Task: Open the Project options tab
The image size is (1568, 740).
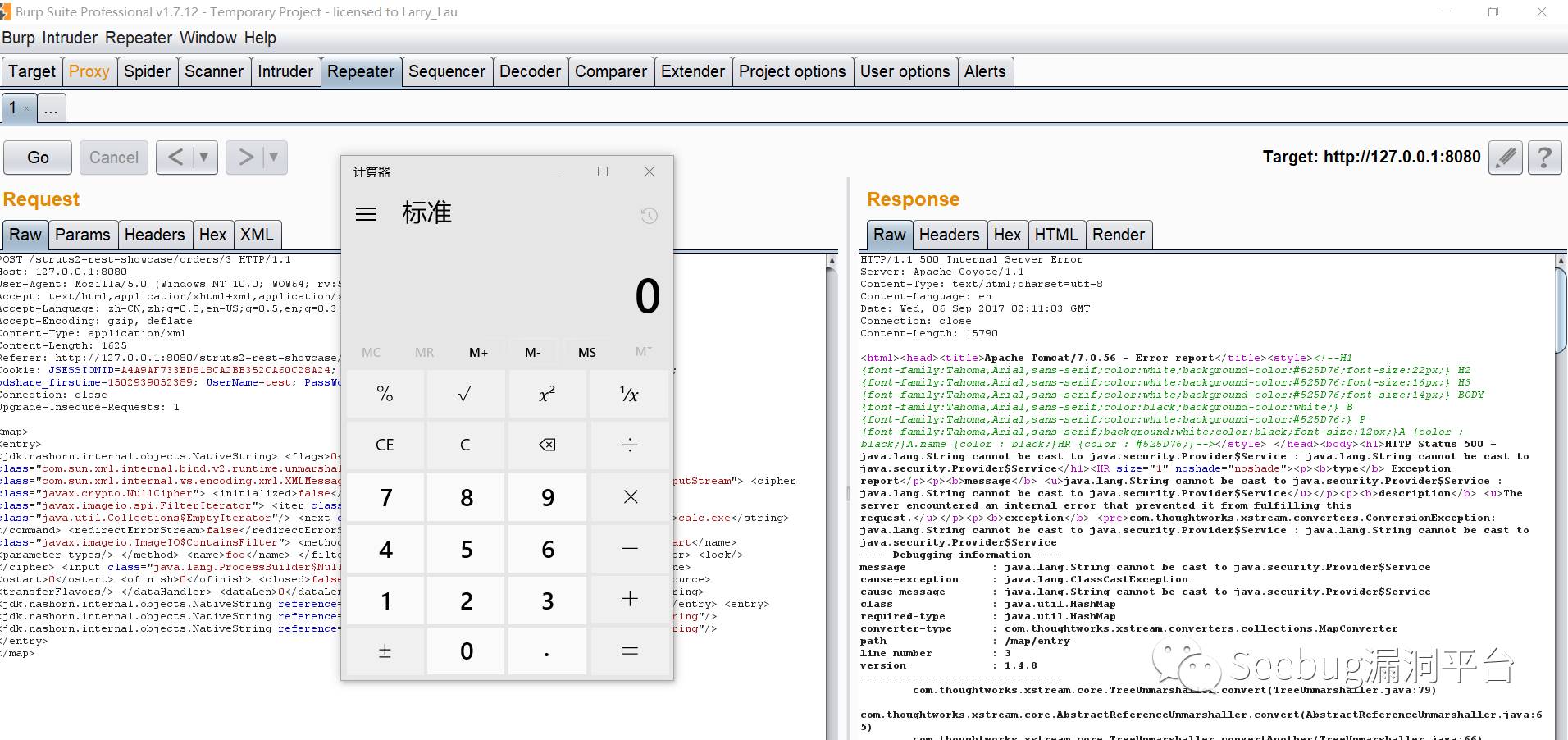Action: 792,71
